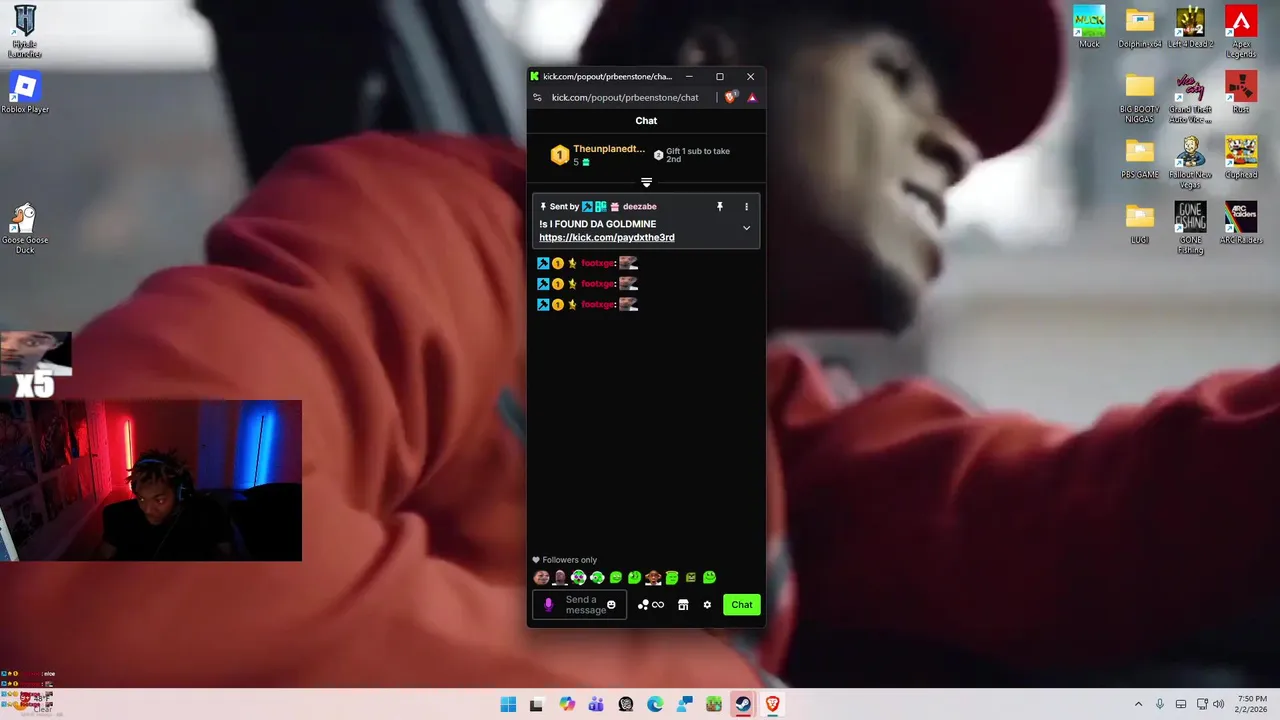
Task: Click the green Chat send button
Action: tap(742, 605)
